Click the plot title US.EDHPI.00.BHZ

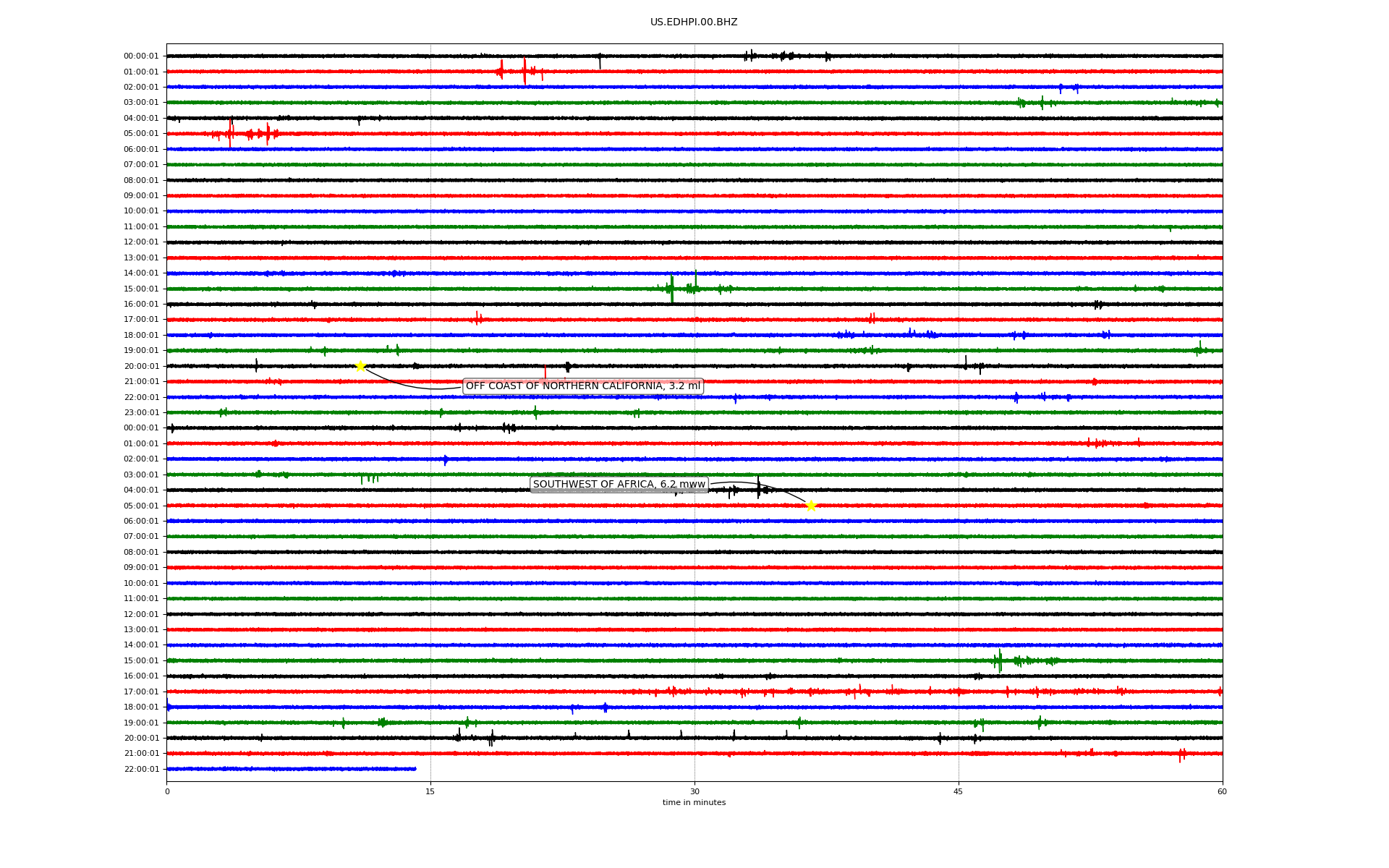[x=694, y=22]
